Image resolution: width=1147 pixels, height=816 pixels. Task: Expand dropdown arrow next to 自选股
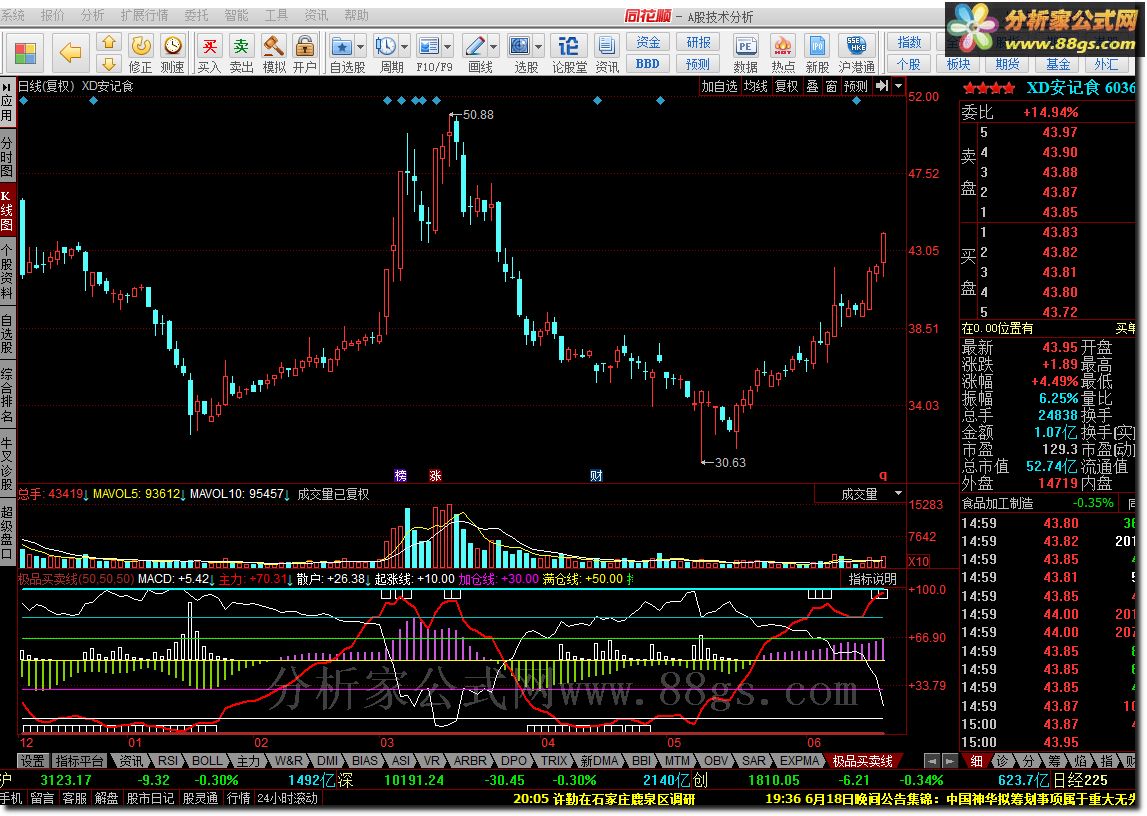click(x=361, y=47)
